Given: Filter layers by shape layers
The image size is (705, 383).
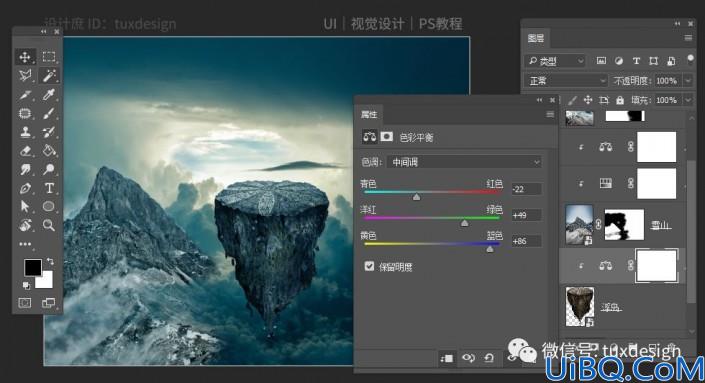Looking at the screenshot, I should point(653,61).
